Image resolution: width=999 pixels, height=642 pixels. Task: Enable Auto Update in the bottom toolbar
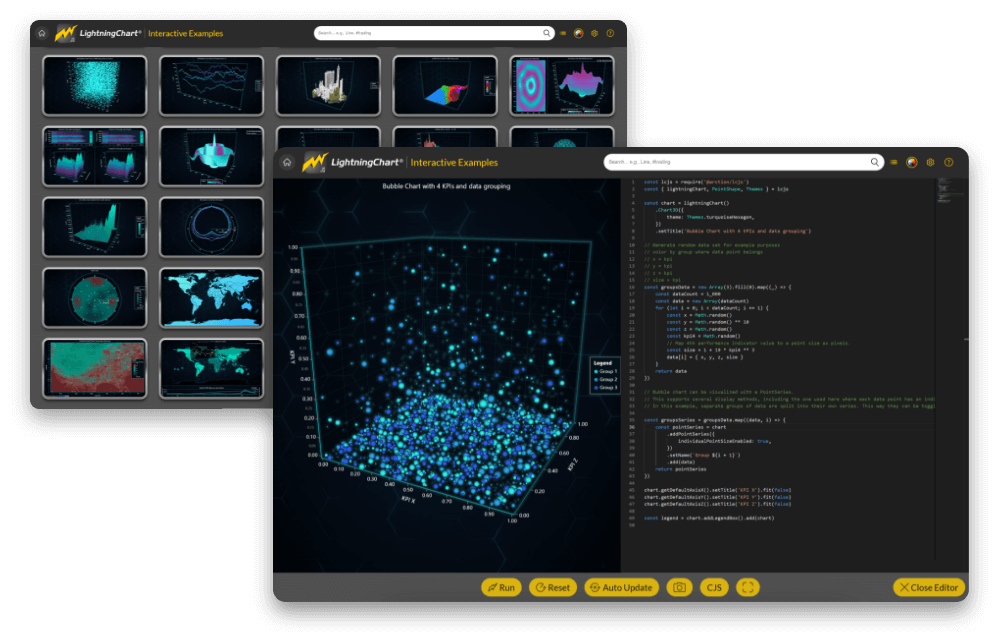click(621, 587)
